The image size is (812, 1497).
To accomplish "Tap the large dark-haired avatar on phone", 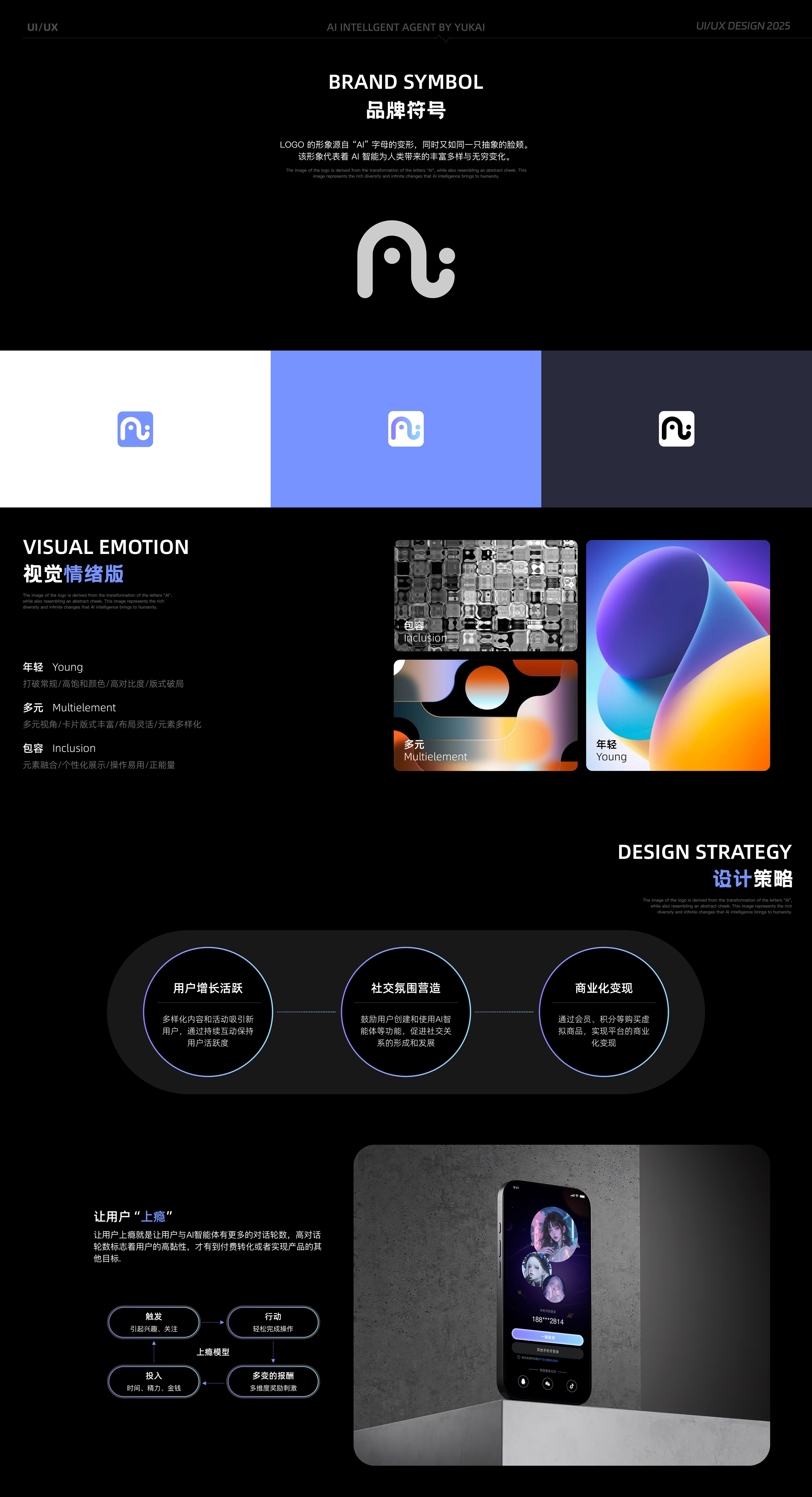I will (x=555, y=1234).
